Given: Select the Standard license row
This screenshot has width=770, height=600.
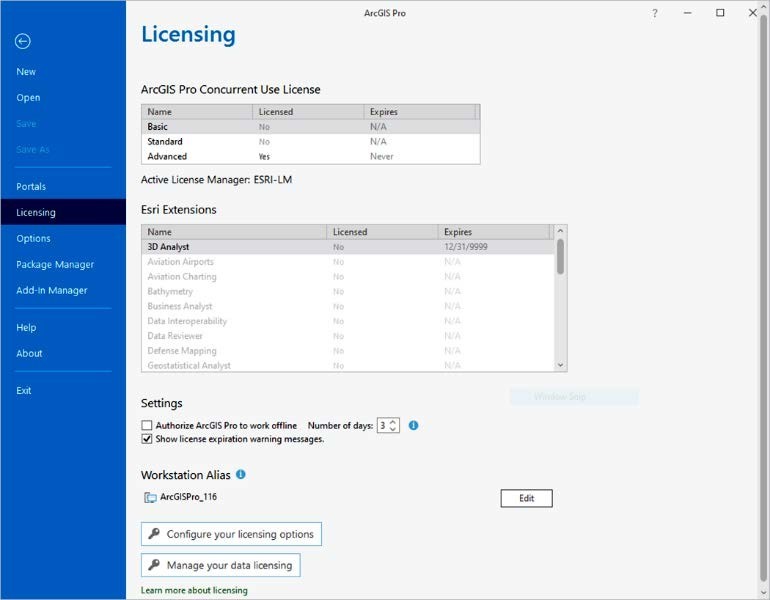Looking at the screenshot, I should pos(310,141).
